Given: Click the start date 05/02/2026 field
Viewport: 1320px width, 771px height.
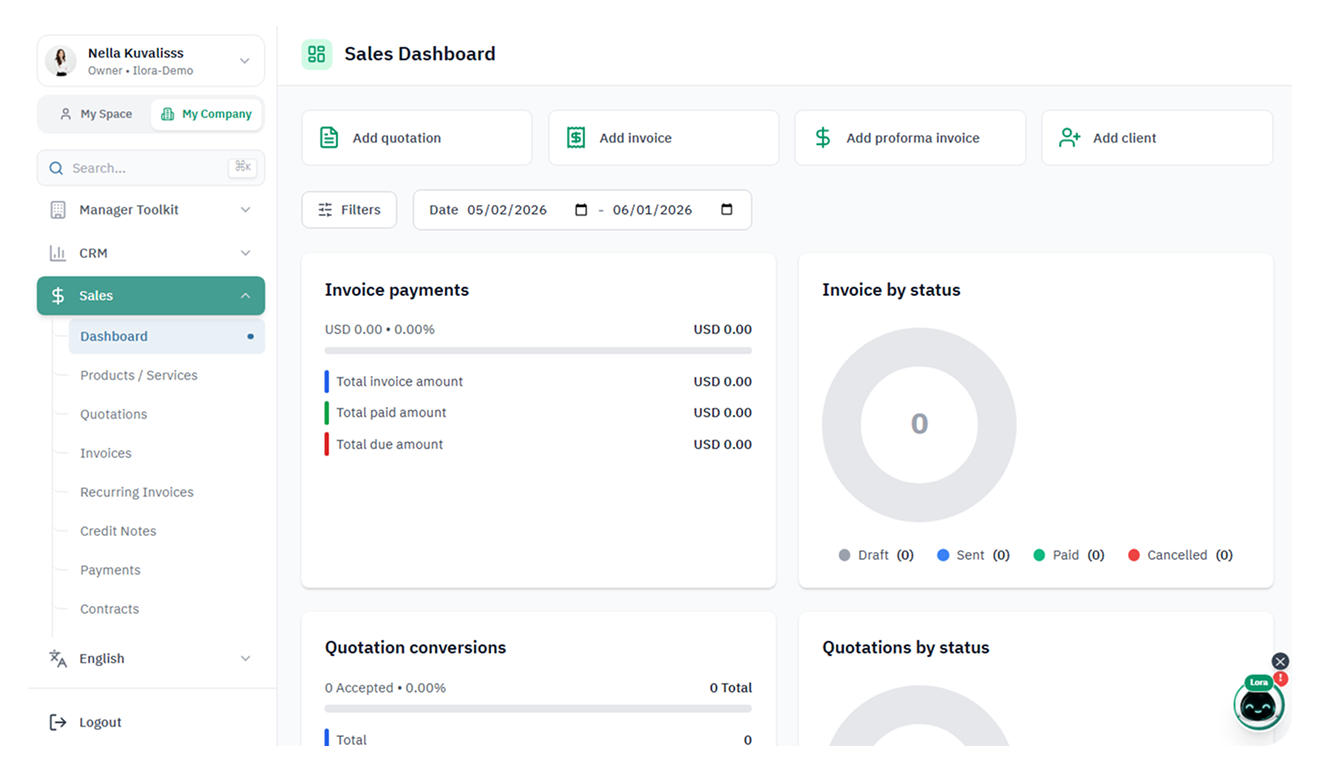Looking at the screenshot, I should pyautogui.click(x=507, y=210).
